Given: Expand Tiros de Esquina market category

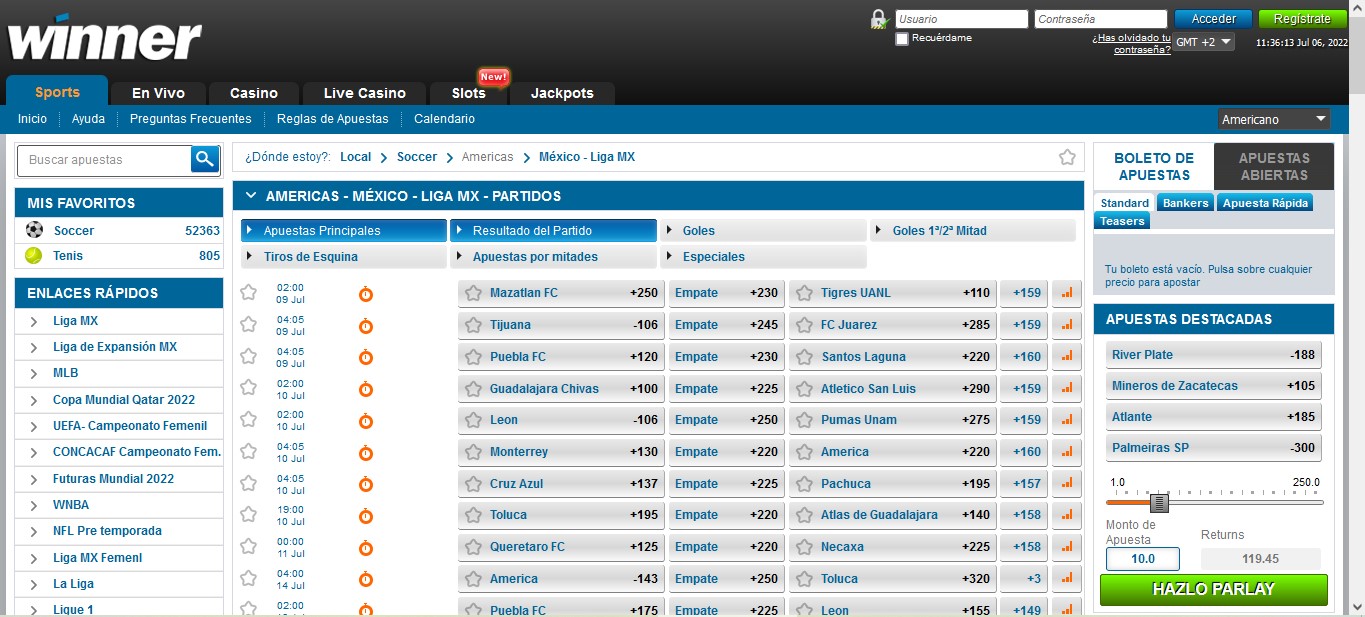Looking at the screenshot, I should tap(343, 257).
